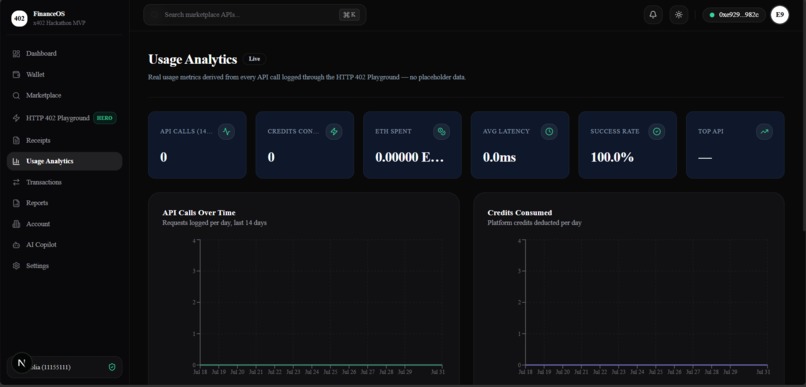
Task: Click the 100.0% success rate value
Action: click(x=612, y=157)
